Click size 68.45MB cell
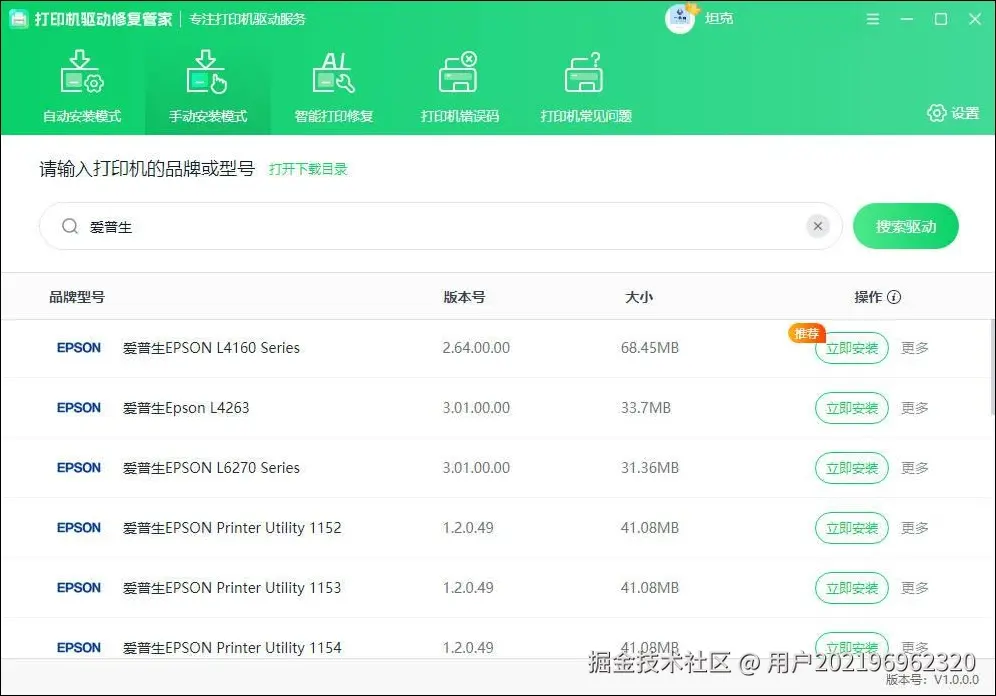Viewport: 996px width, 696px height. [650, 348]
